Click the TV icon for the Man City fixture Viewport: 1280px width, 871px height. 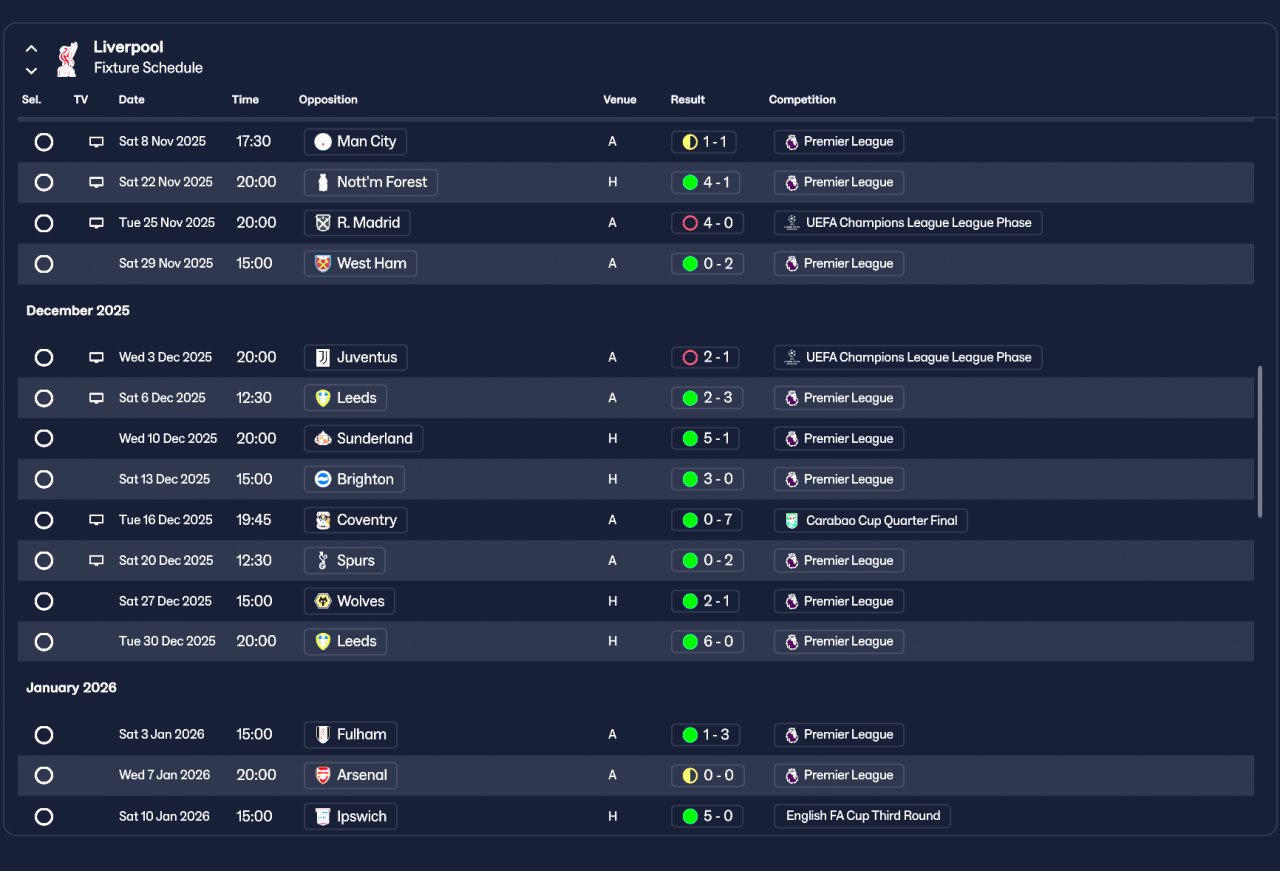(x=96, y=142)
